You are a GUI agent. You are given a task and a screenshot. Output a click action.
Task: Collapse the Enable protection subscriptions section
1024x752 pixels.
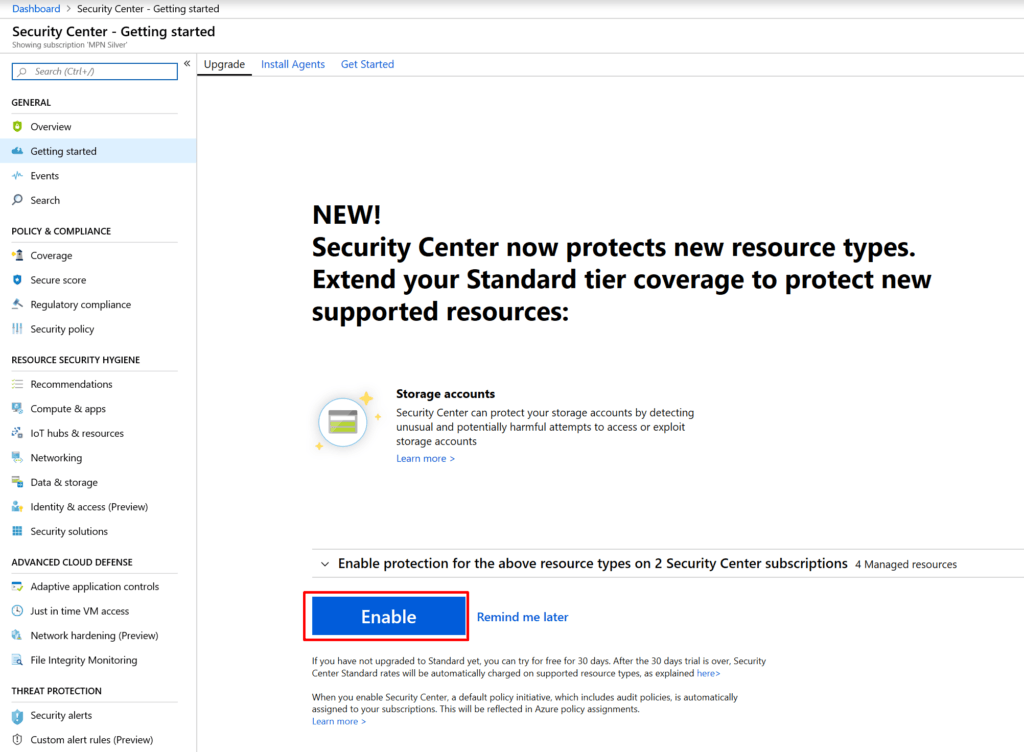coord(325,563)
